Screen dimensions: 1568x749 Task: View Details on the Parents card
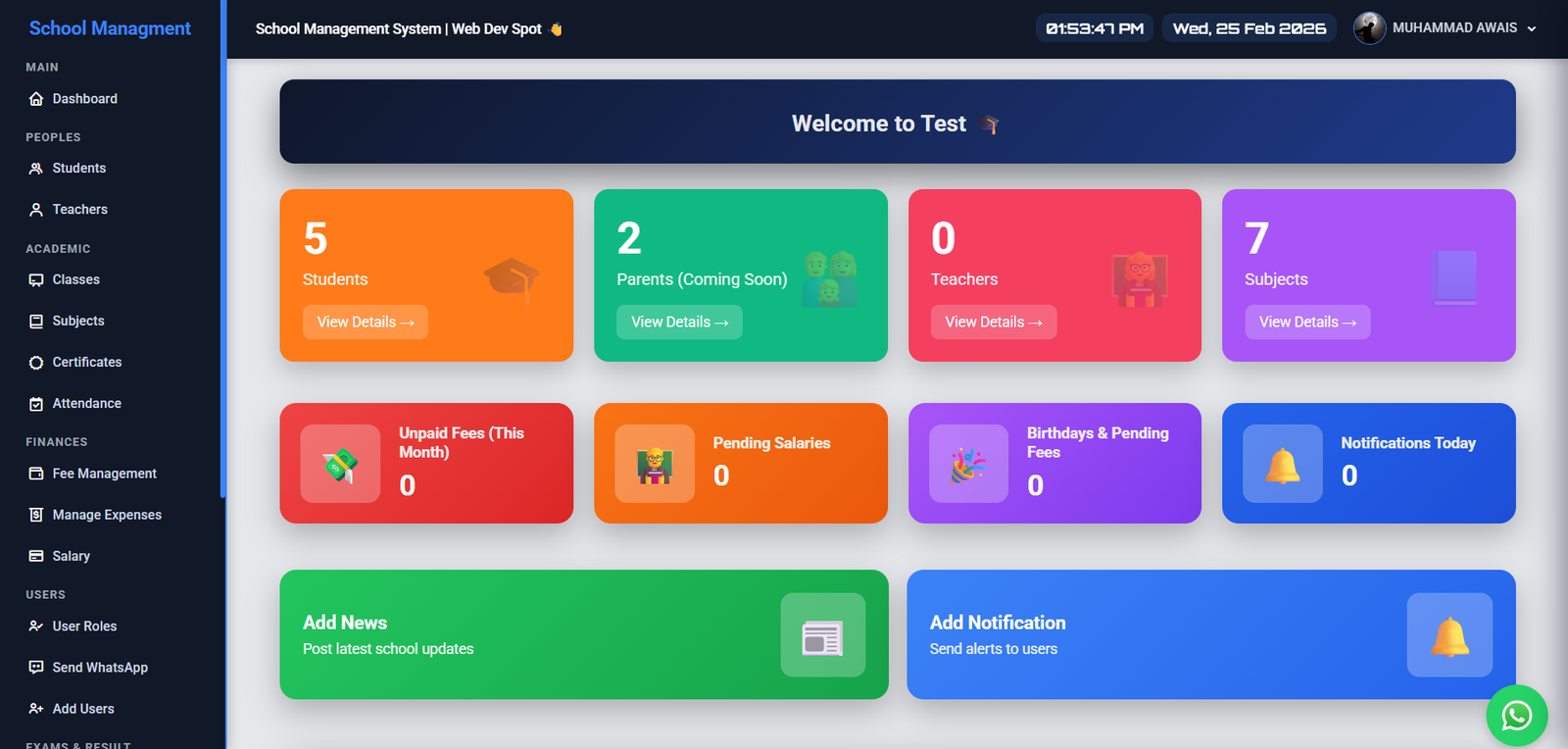(x=679, y=322)
